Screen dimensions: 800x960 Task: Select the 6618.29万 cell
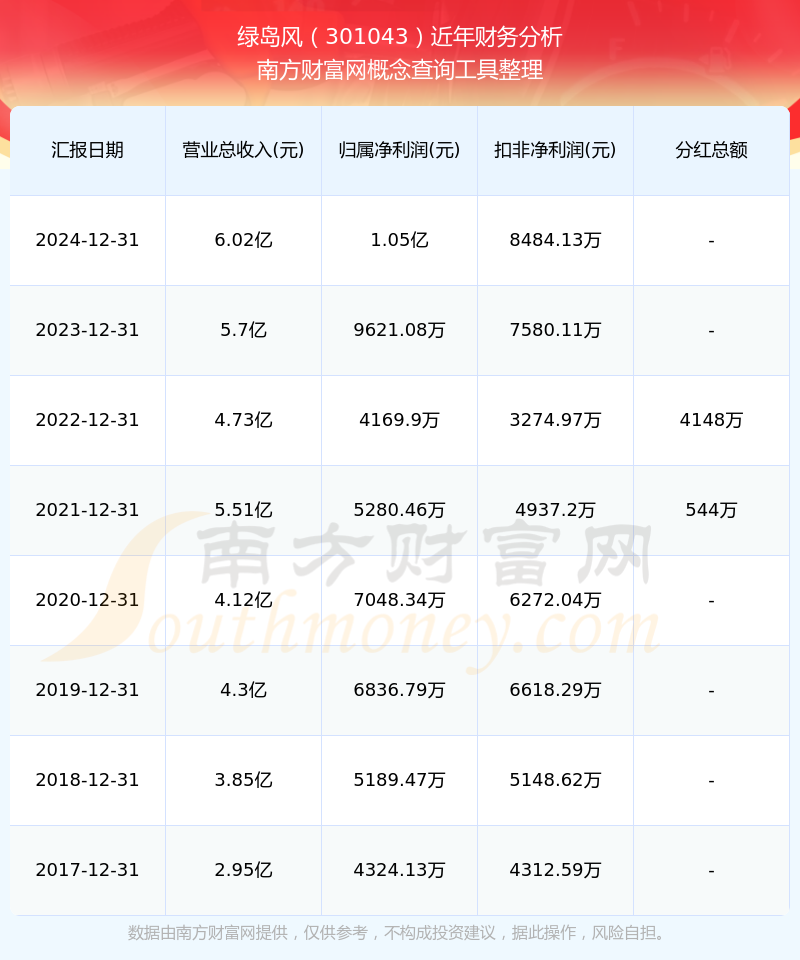[x=555, y=690]
